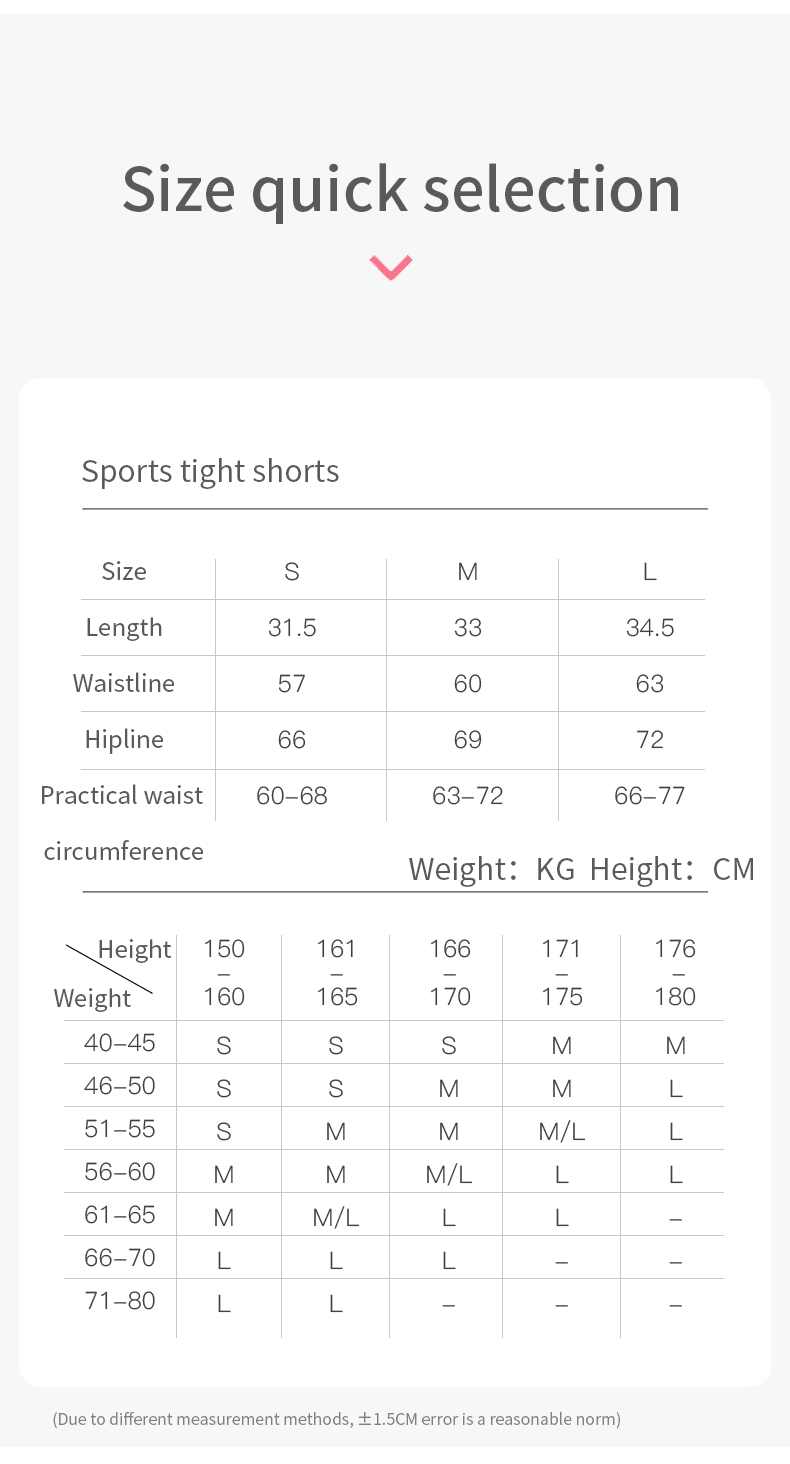Select the 40–45 weight row label

(120, 1043)
